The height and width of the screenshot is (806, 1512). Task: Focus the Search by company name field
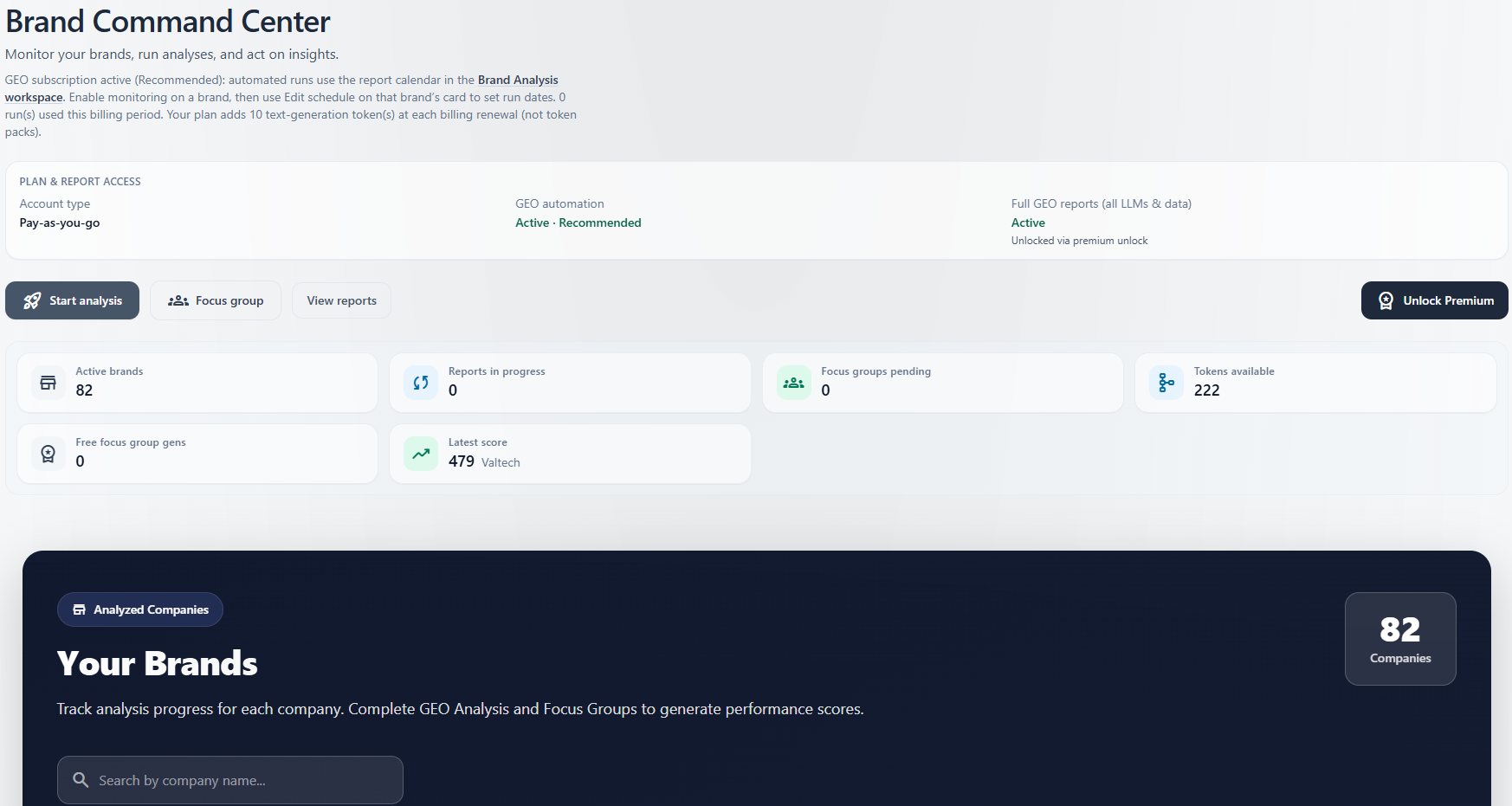242,780
